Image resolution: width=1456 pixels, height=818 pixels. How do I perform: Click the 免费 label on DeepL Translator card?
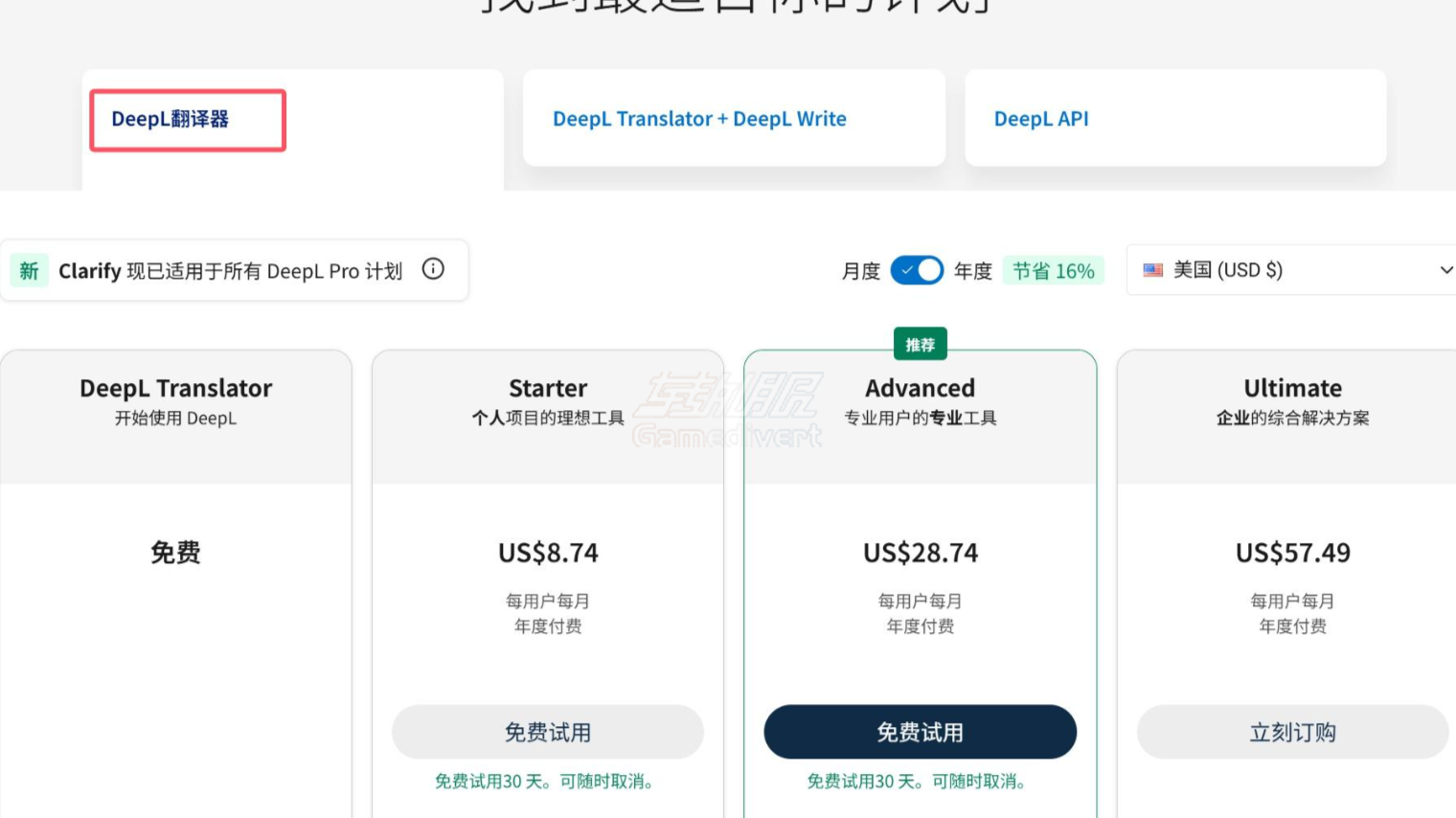pyautogui.click(x=176, y=552)
